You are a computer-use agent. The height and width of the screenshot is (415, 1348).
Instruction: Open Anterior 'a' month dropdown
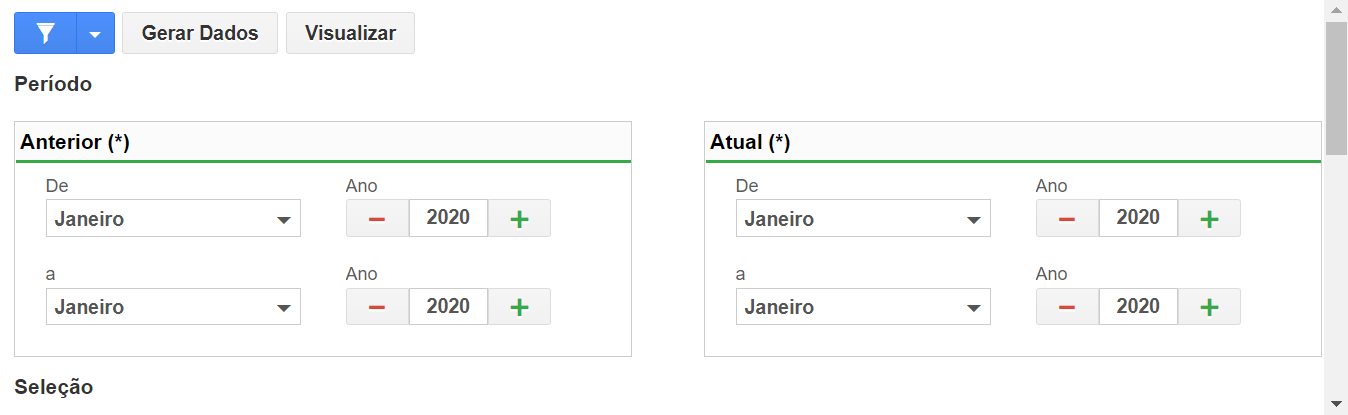coord(173,306)
